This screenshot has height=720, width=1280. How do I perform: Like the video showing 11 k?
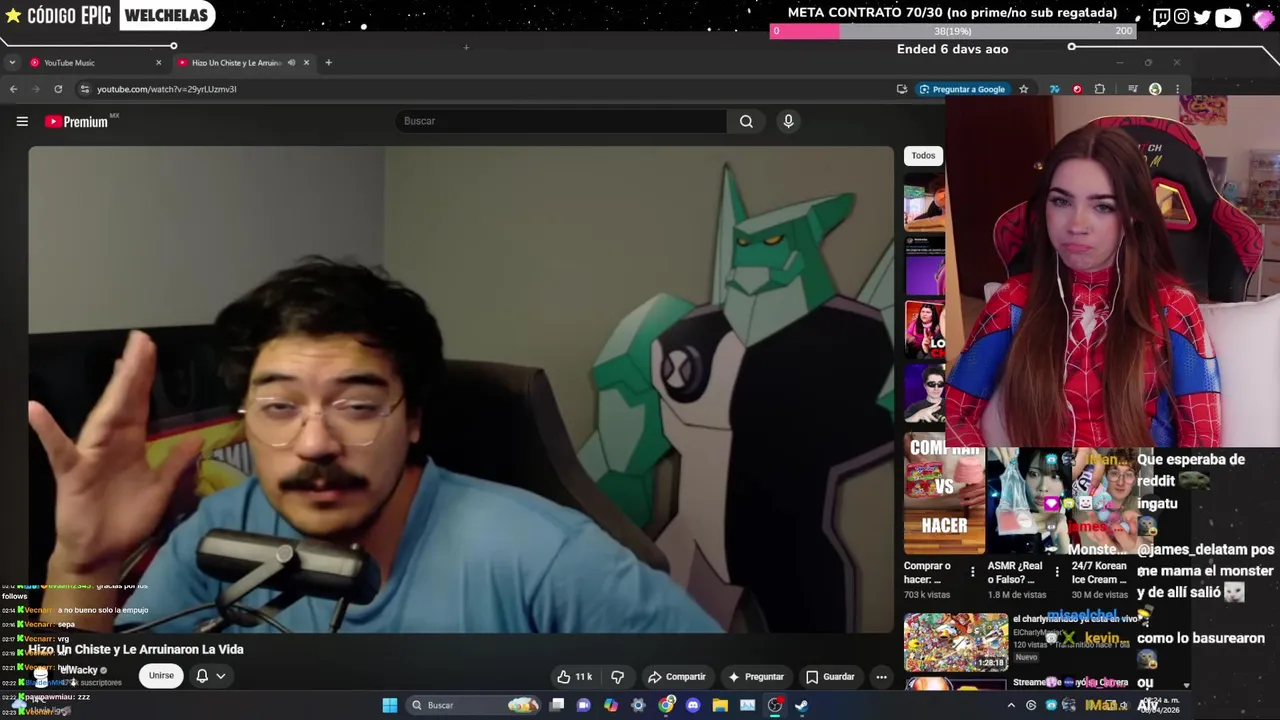click(574, 677)
